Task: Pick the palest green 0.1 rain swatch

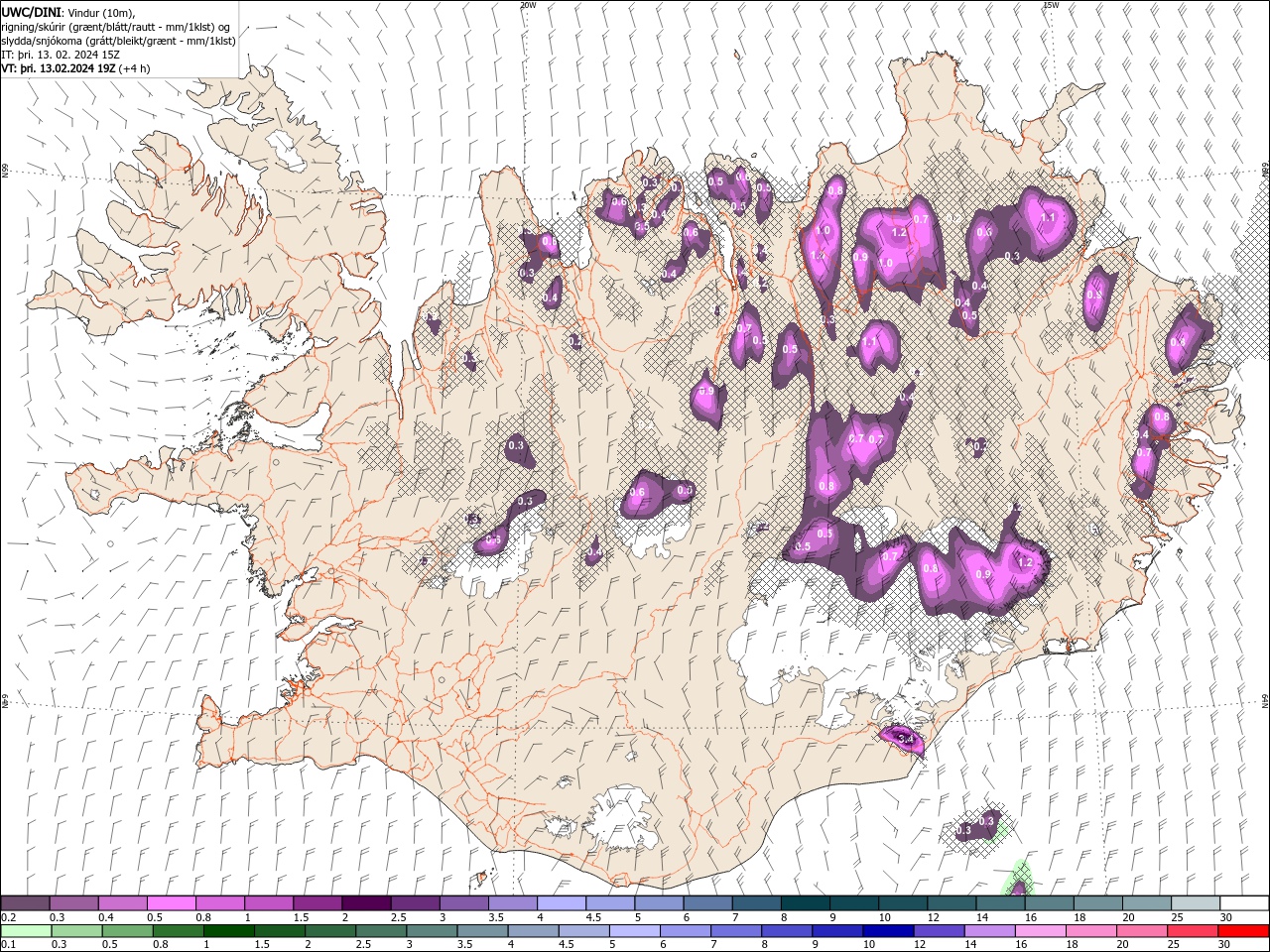Action: pos(25,930)
